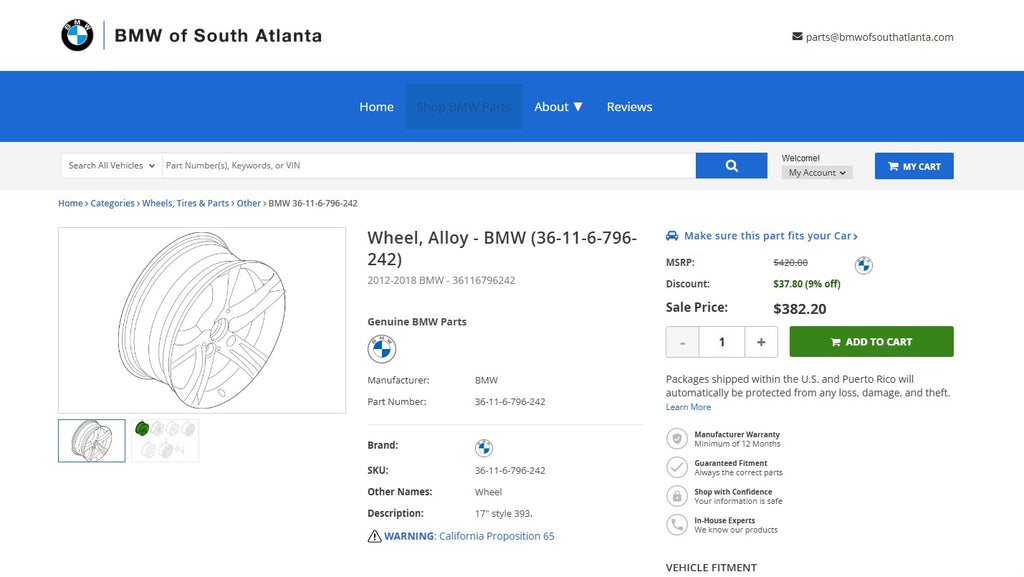
Task: Go to the Reviews menu item
Action: (x=629, y=107)
